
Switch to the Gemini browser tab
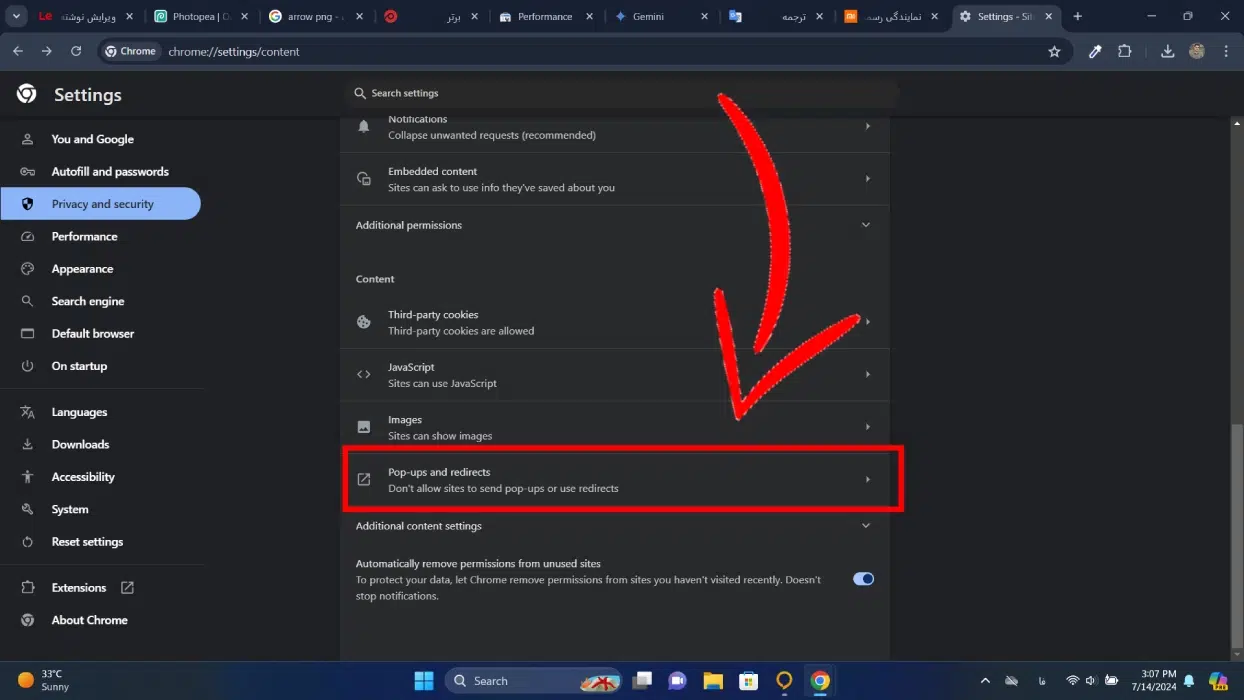point(650,16)
